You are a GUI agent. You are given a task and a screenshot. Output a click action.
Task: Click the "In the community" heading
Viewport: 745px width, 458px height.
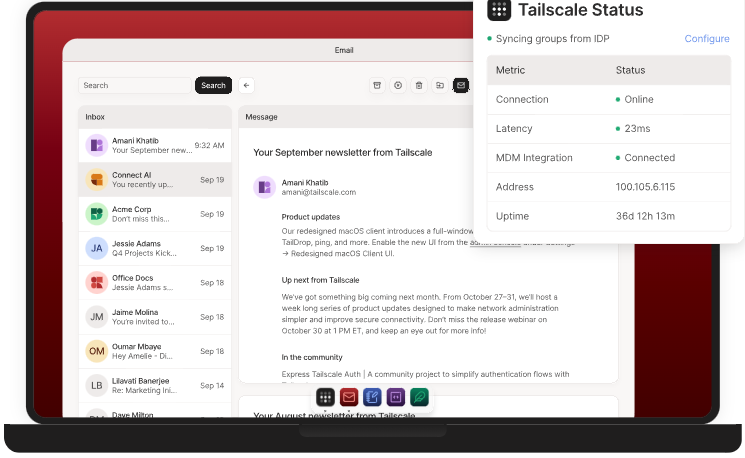[312, 357]
